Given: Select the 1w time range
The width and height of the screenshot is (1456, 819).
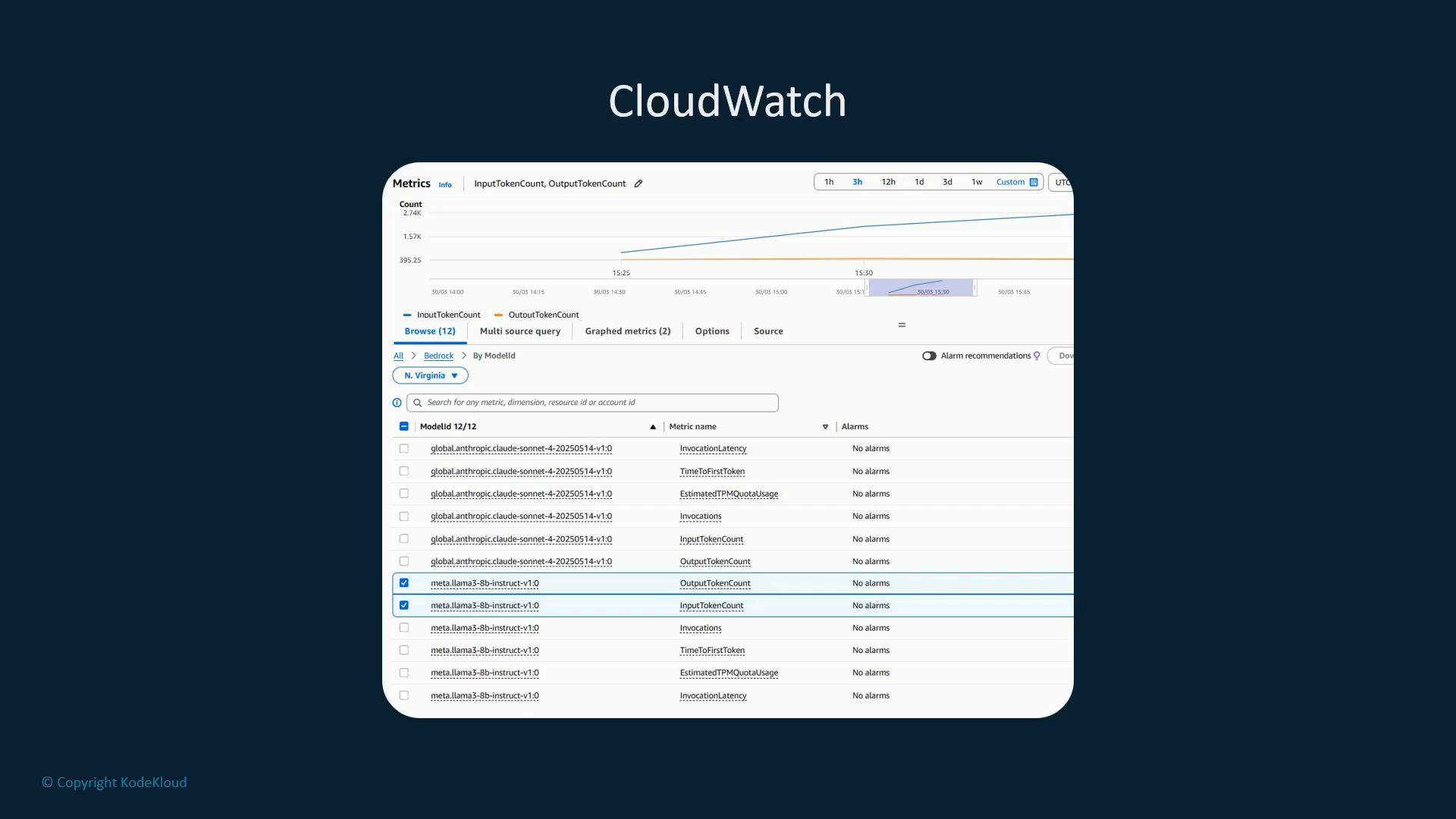Looking at the screenshot, I should pos(977,182).
